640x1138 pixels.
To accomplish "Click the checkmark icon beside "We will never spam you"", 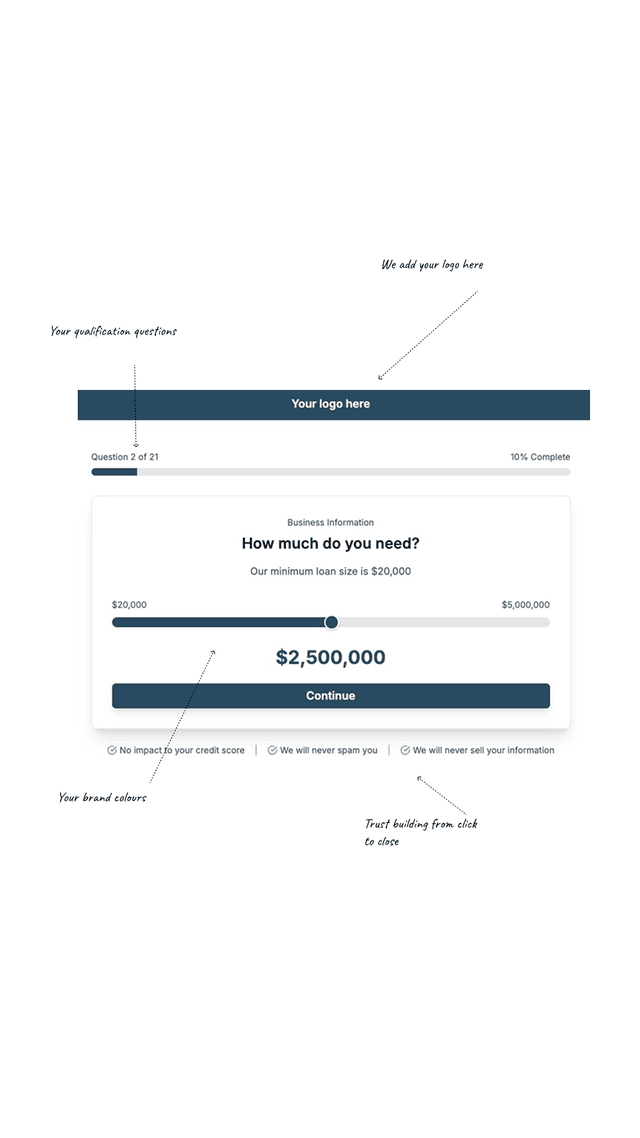I will pyautogui.click(x=271, y=750).
